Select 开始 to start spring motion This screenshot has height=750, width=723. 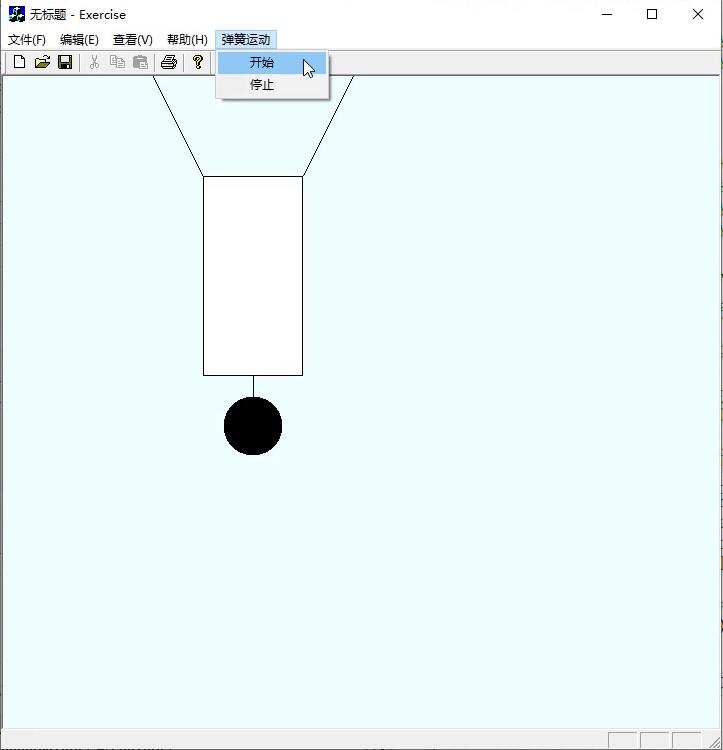pyautogui.click(x=272, y=63)
